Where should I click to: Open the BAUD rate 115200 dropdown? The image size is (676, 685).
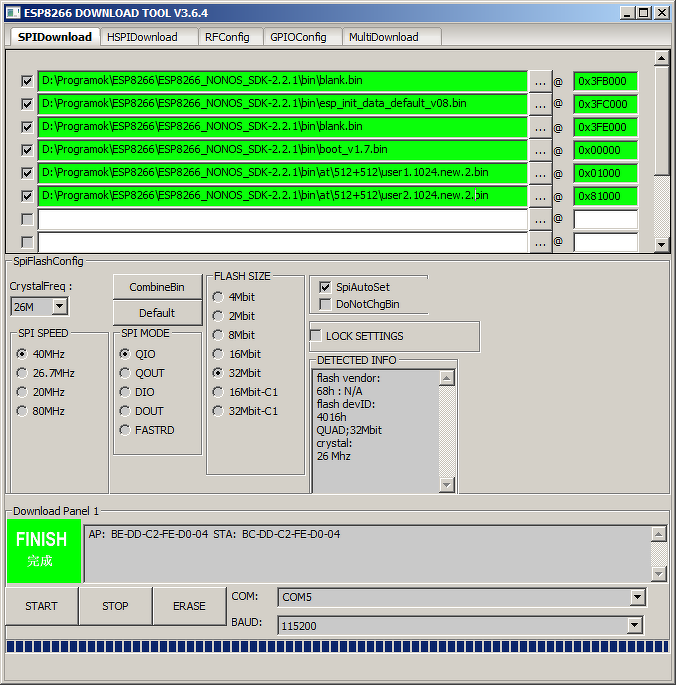pos(634,626)
